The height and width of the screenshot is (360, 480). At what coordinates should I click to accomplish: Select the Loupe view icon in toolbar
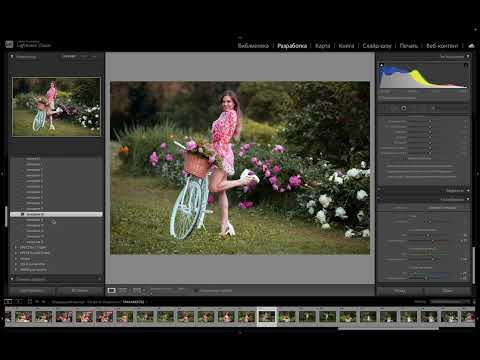111,291
